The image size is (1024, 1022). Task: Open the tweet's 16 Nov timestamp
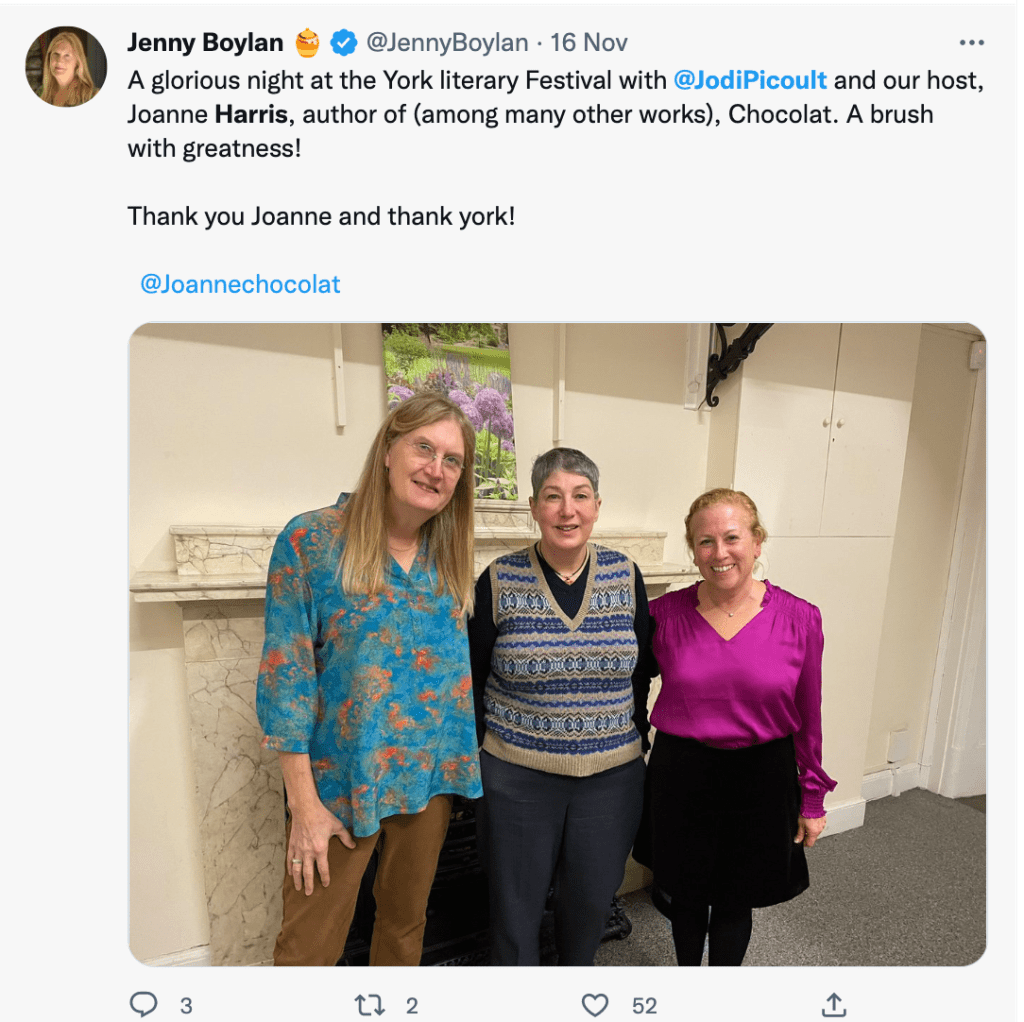point(589,43)
